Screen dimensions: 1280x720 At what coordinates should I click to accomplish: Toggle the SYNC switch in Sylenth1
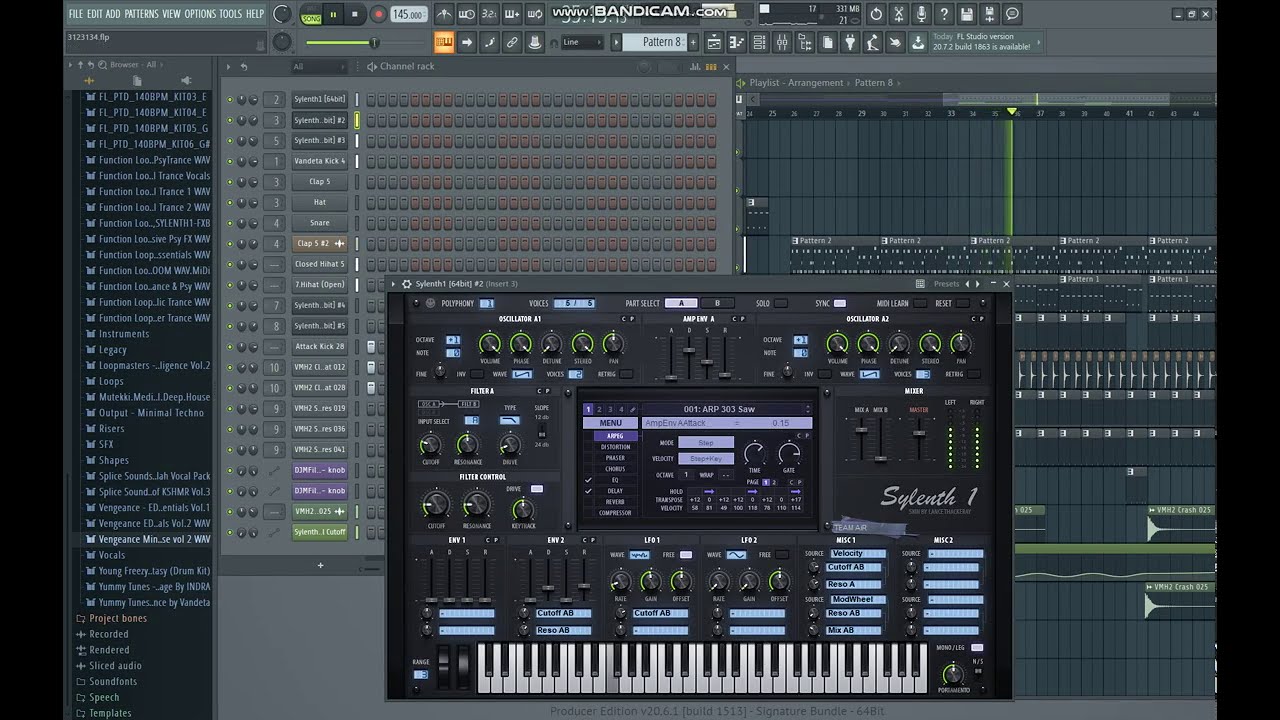coord(839,303)
